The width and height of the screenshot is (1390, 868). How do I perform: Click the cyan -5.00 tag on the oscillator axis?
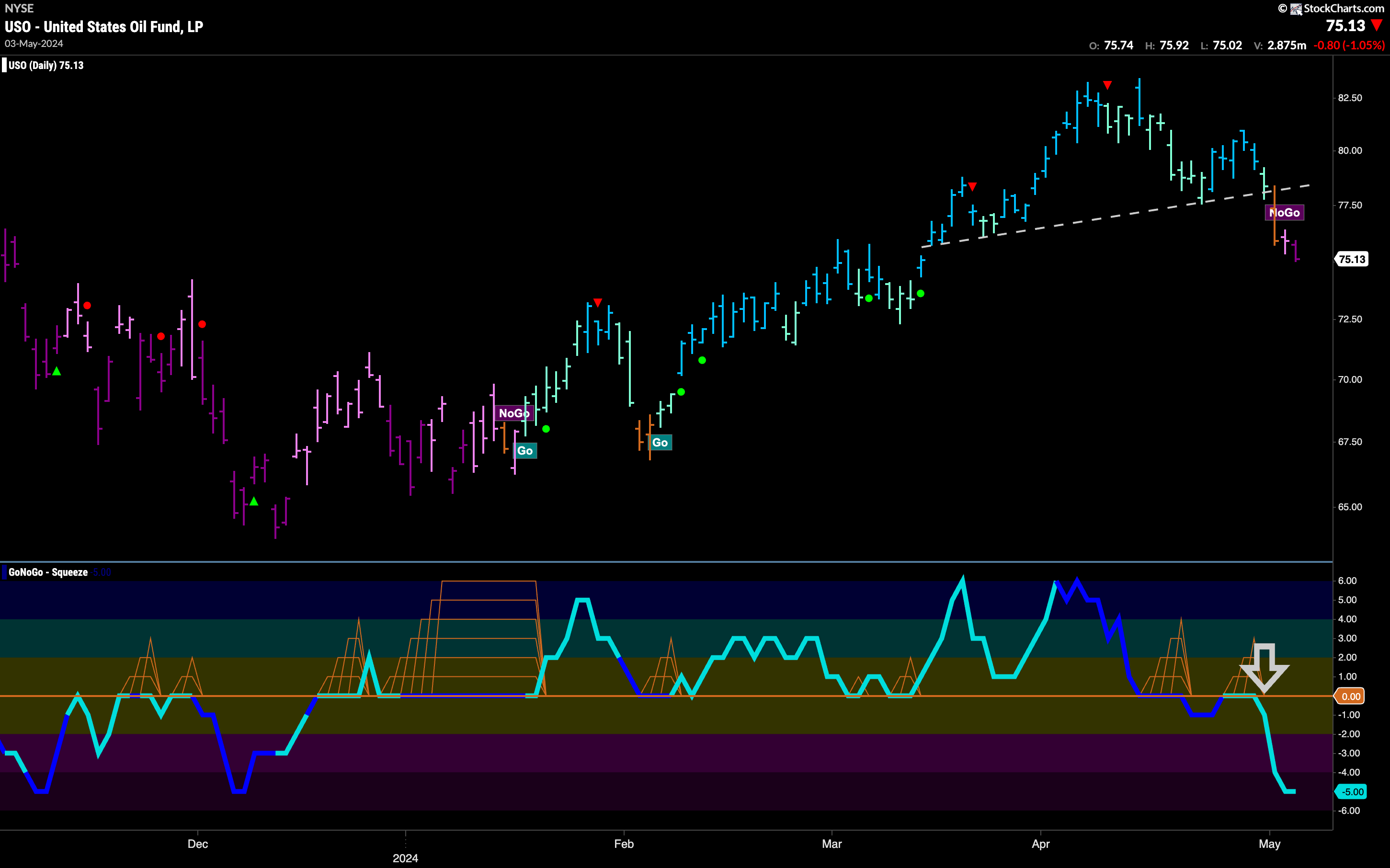pyautogui.click(x=1351, y=792)
